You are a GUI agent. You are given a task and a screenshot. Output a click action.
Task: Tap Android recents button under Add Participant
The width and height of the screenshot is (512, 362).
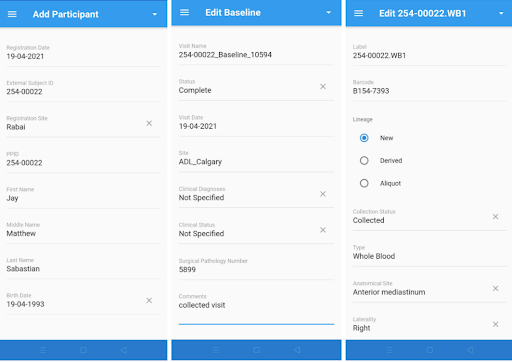[43, 350]
